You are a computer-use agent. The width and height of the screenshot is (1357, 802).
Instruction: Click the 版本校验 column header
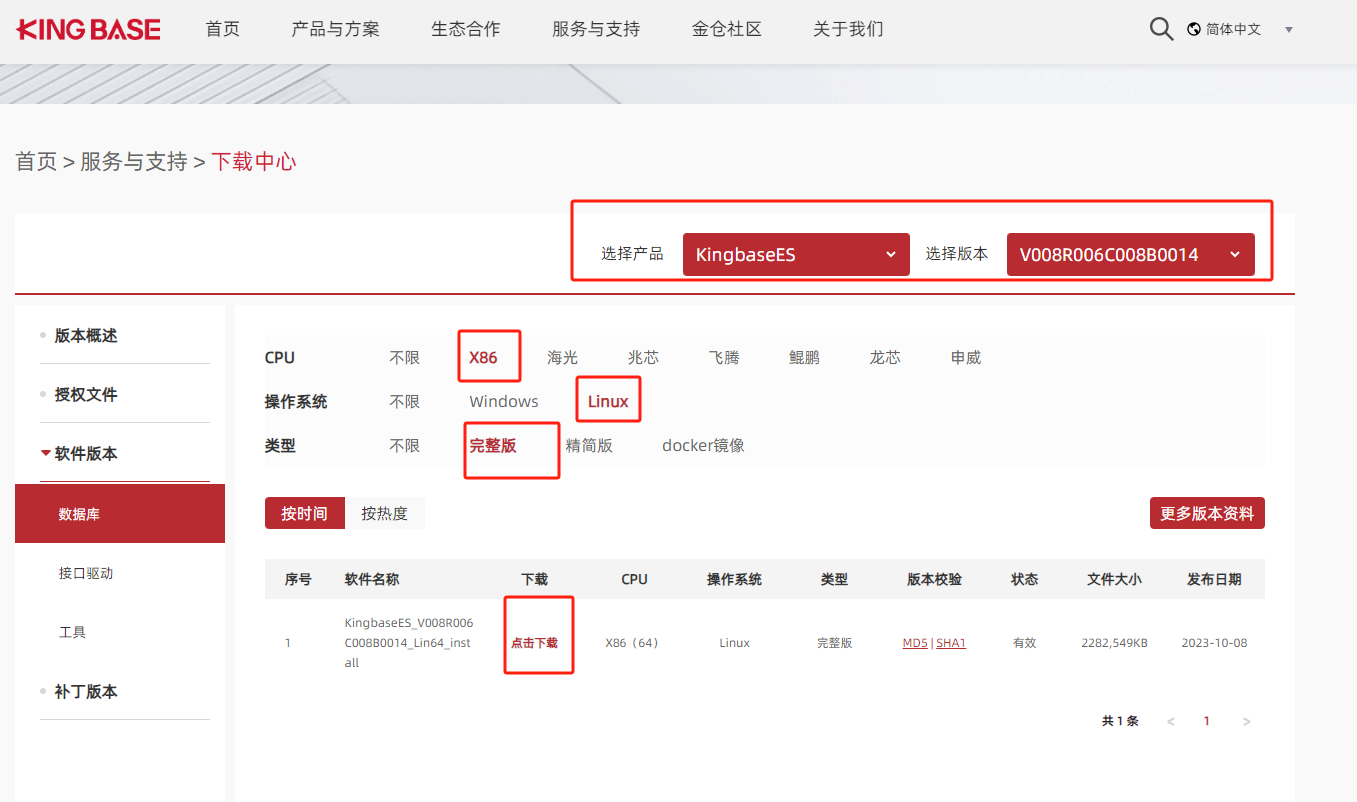(934, 579)
